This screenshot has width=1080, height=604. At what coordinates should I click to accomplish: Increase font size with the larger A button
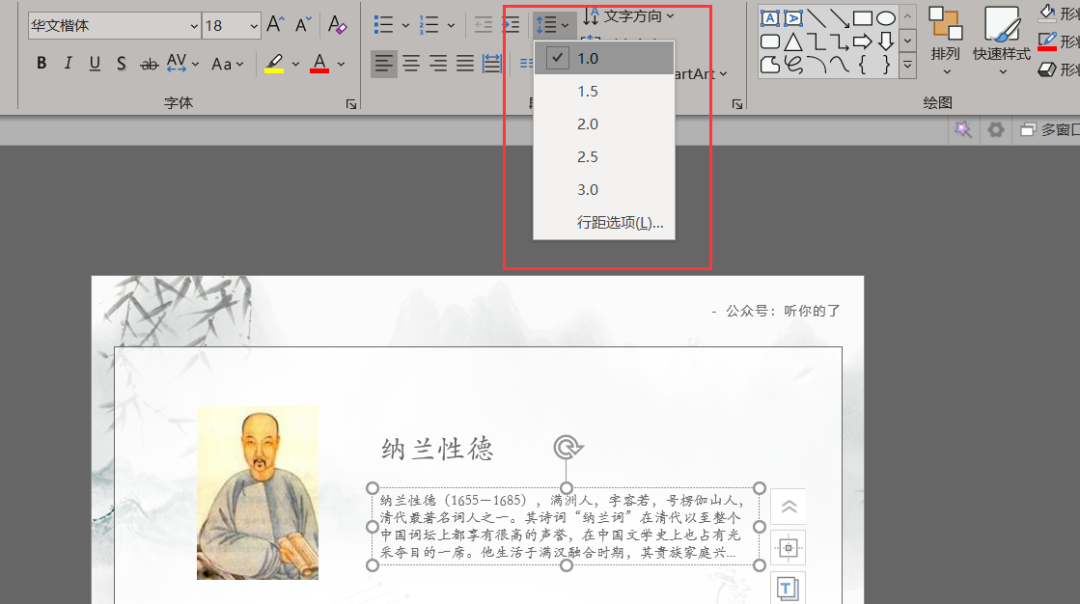pos(276,25)
